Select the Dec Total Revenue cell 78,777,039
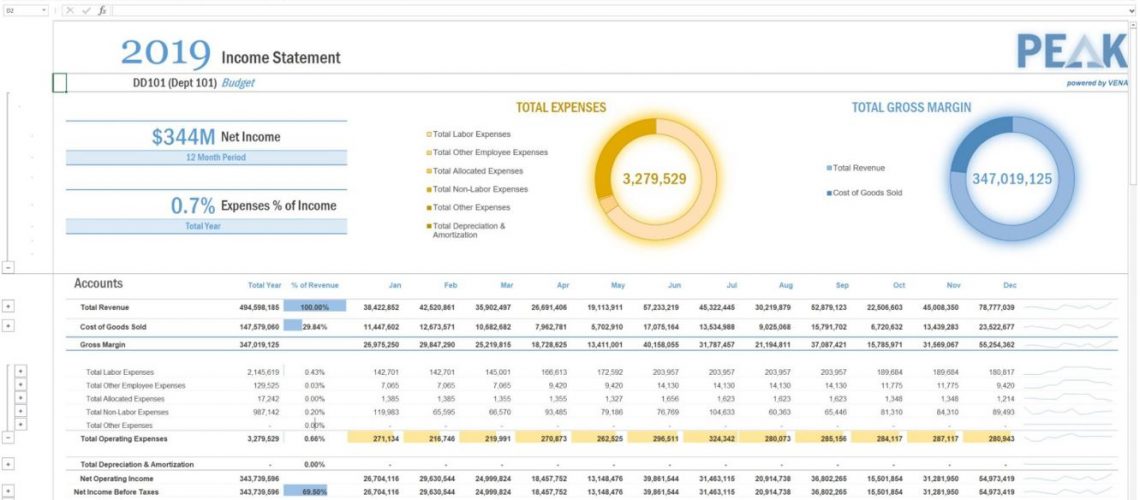Screen dimensions: 1140x500 pyautogui.click(x=995, y=307)
